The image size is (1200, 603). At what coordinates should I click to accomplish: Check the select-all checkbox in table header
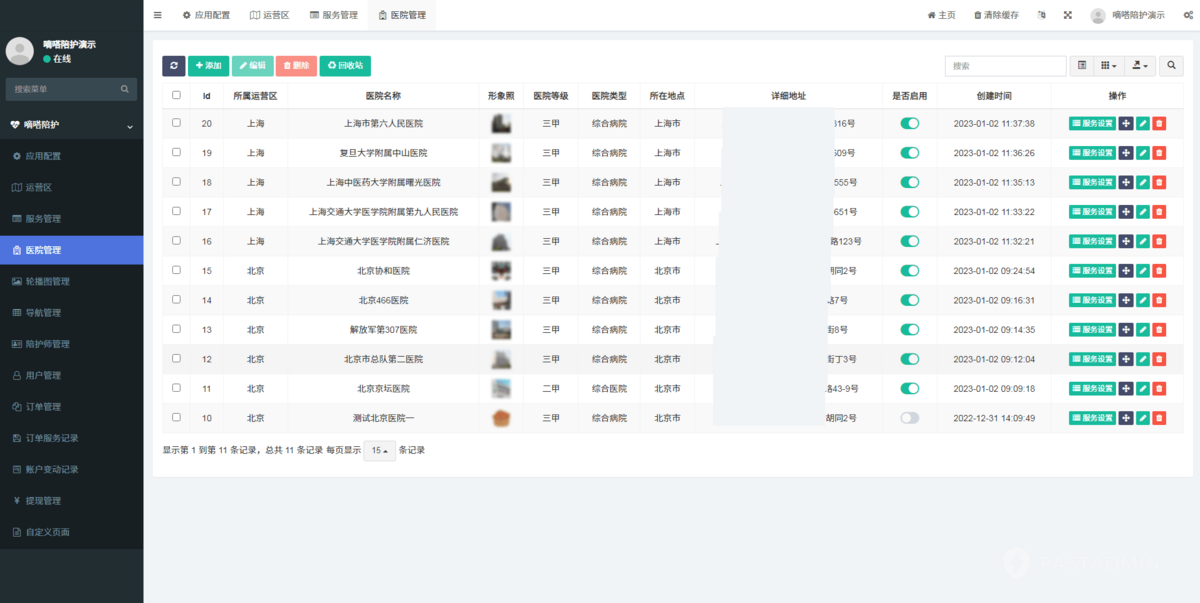[176, 95]
